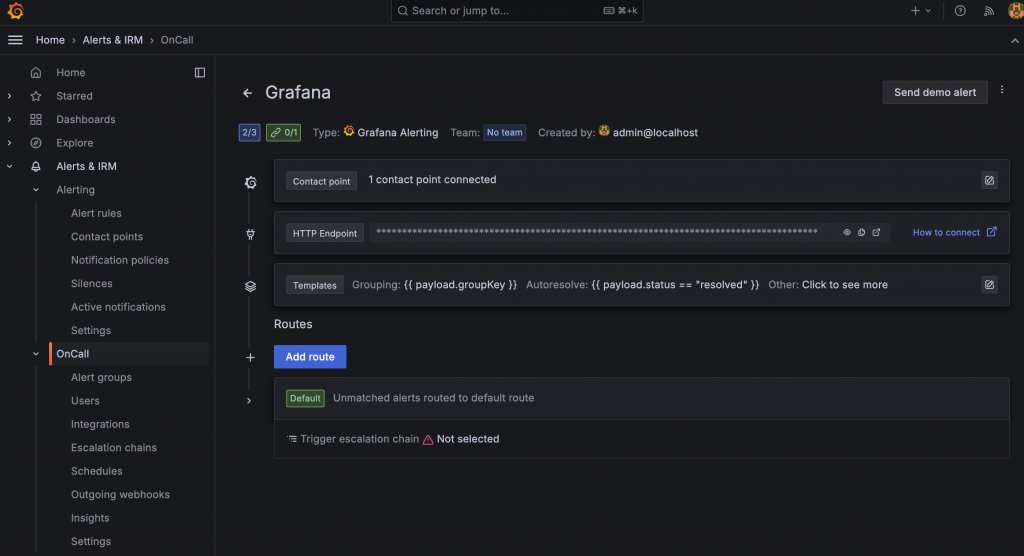Copy the HTTP Endpoint URL

pos(861,233)
